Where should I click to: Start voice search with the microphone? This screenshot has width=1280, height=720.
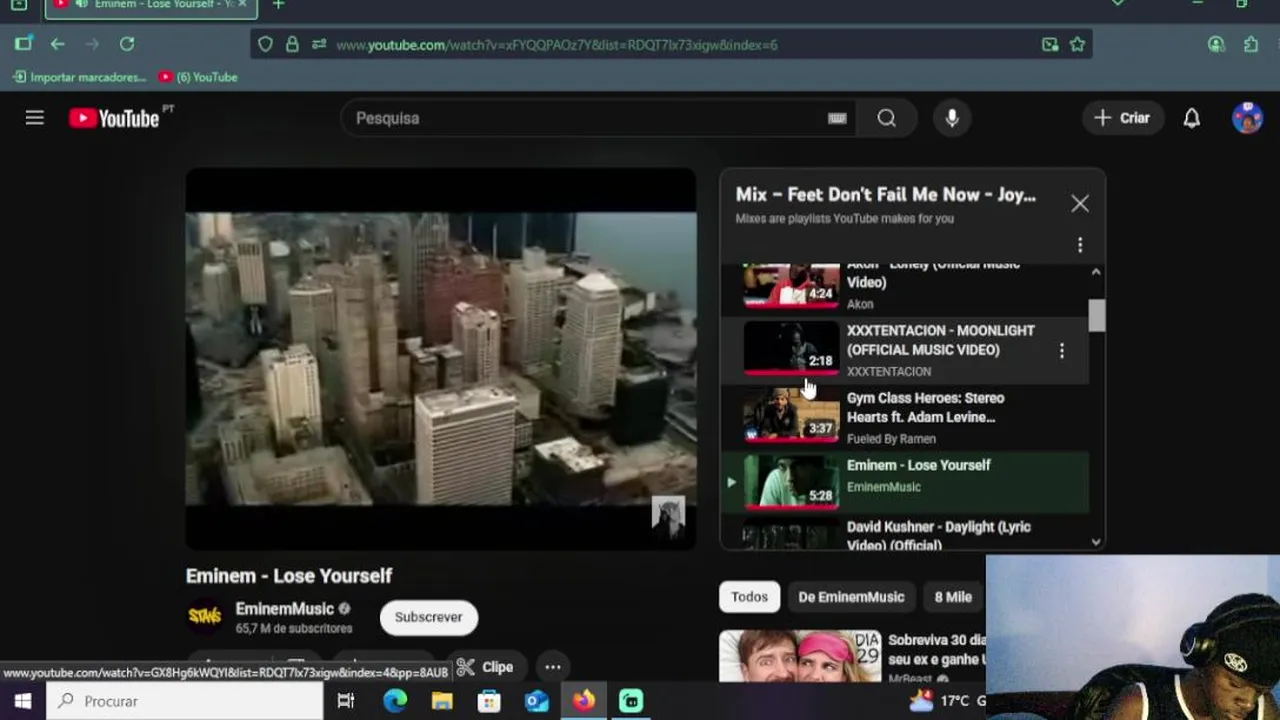pos(952,118)
